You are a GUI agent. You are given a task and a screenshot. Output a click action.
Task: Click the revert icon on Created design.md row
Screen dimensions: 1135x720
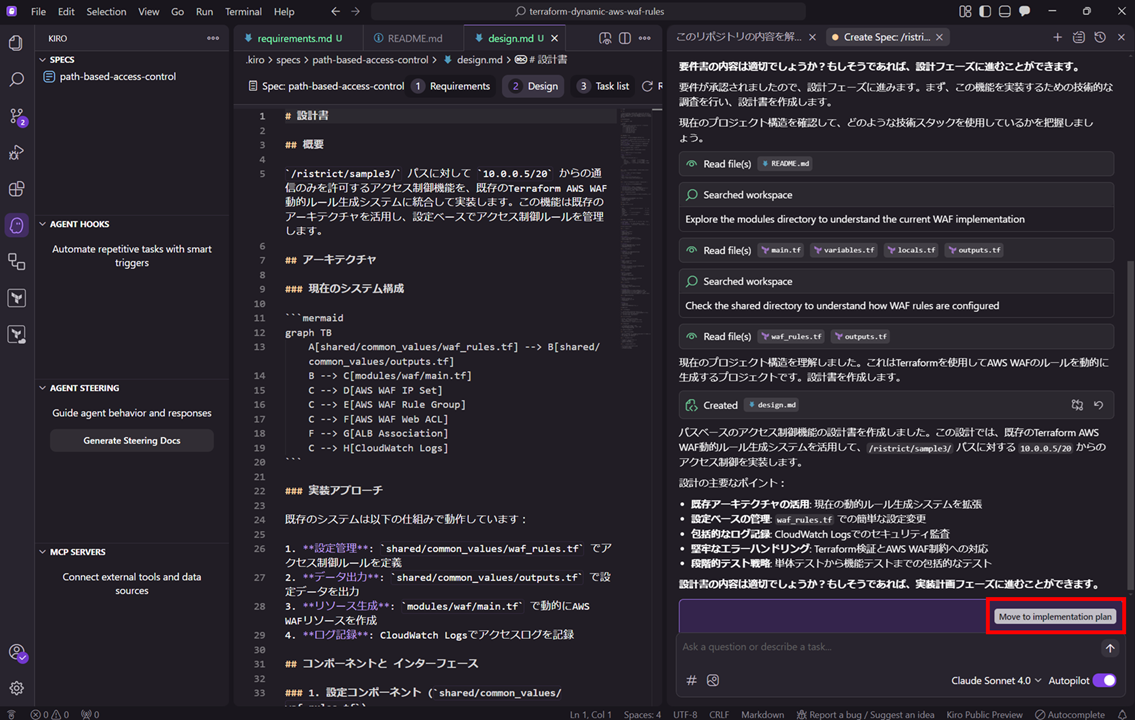(1099, 405)
